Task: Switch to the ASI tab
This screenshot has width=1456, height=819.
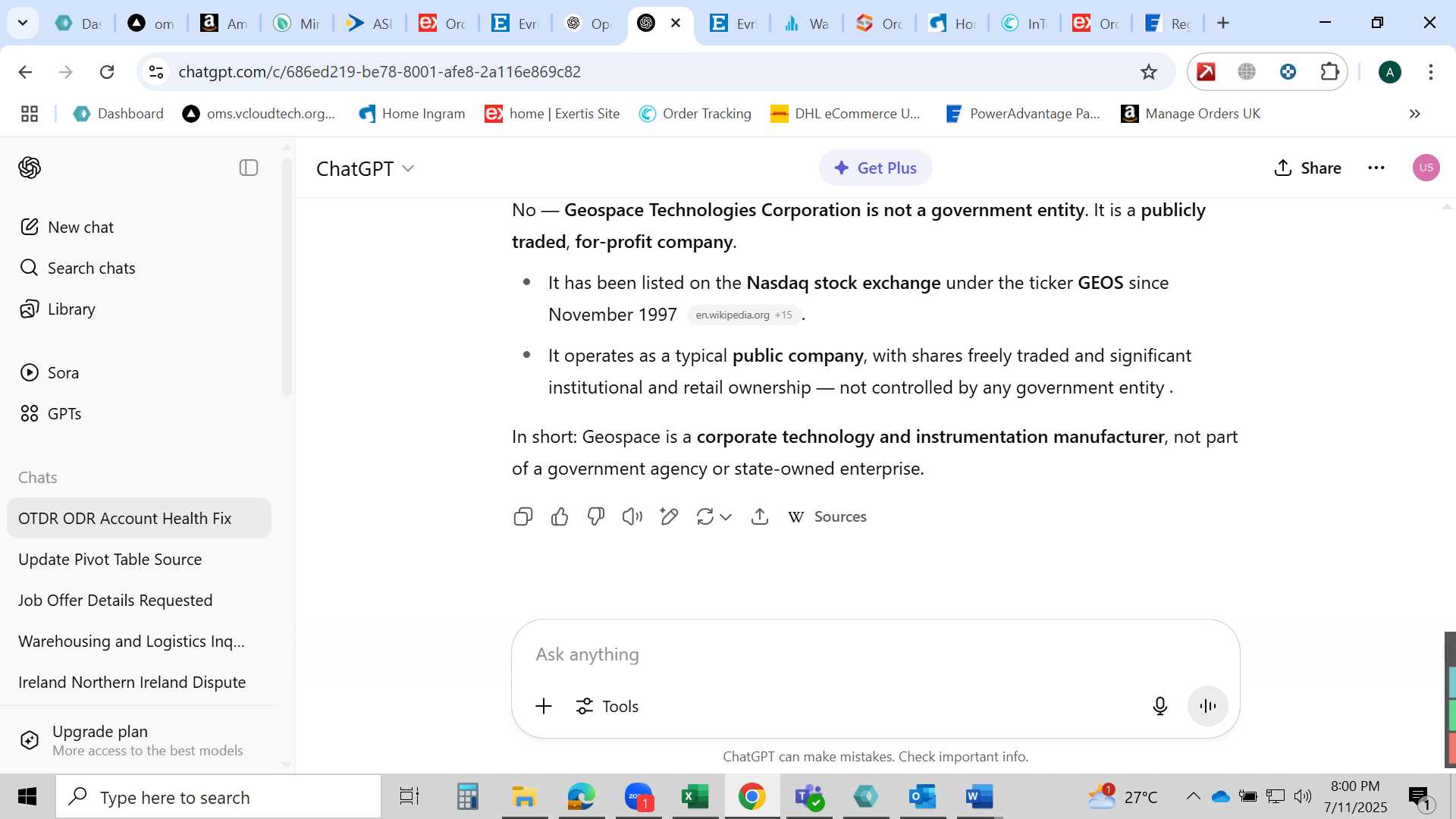Action: click(369, 24)
